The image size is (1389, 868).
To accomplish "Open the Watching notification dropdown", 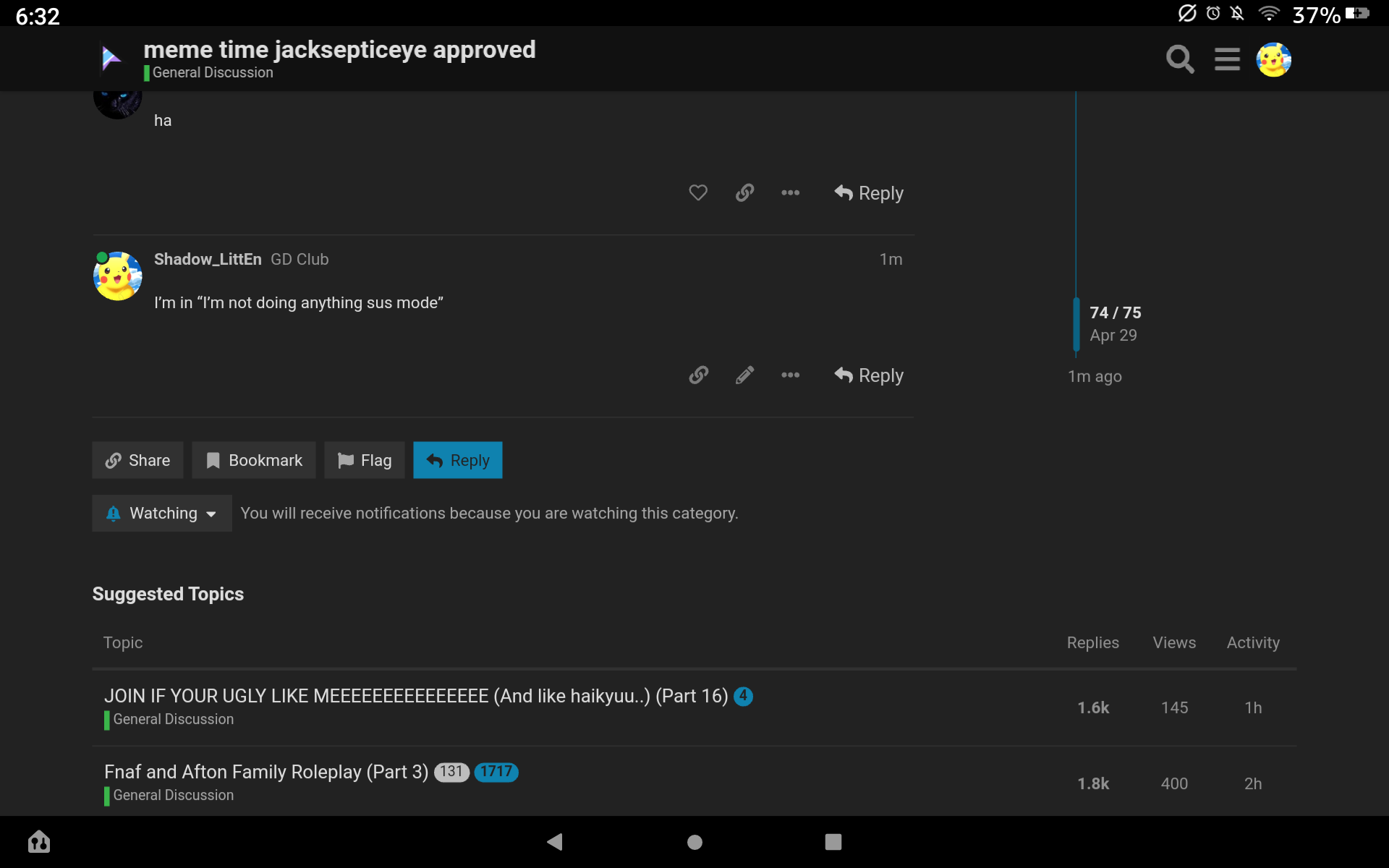I will [x=161, y=514].
